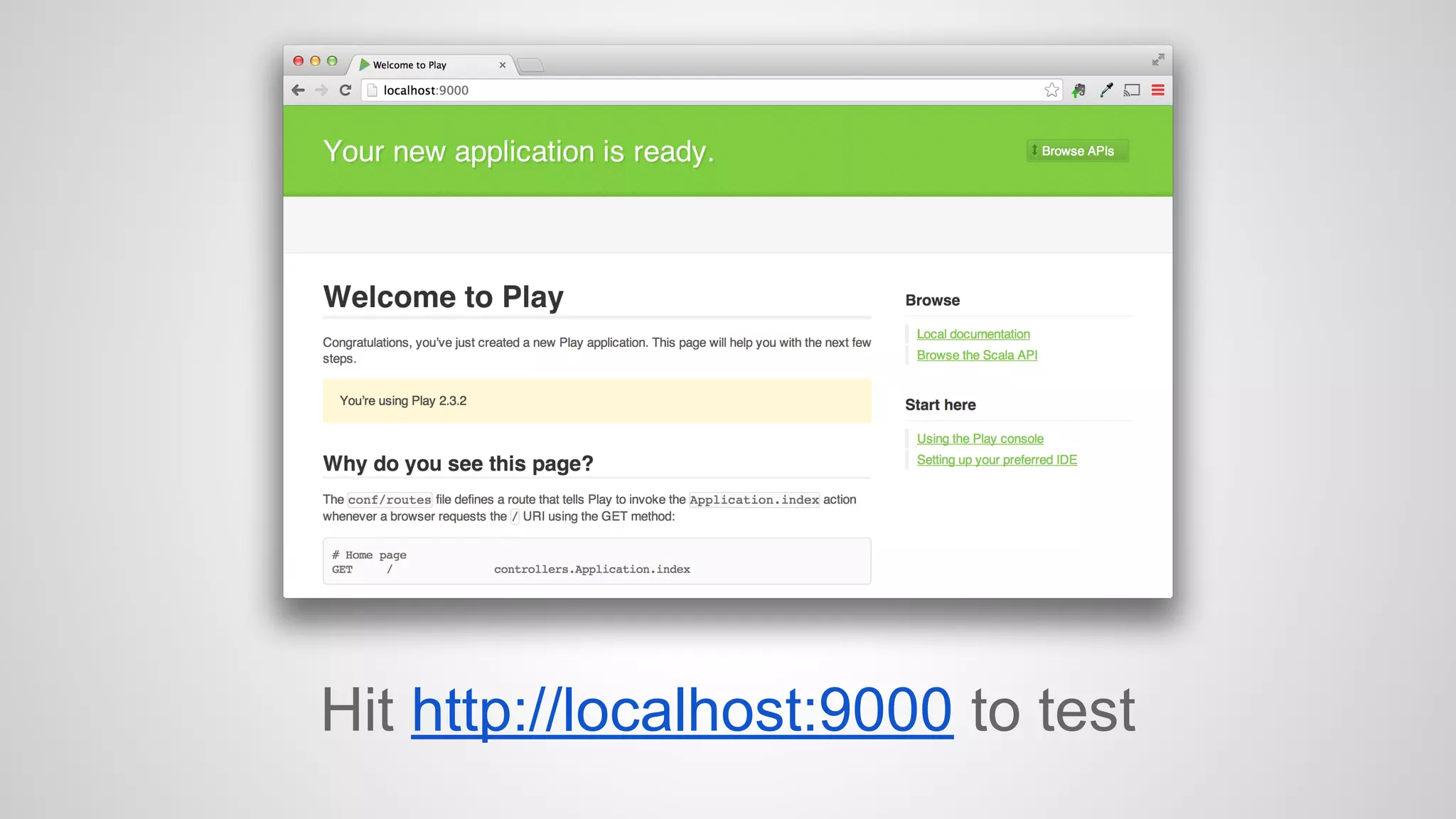Close the Welcome to Play tab
1456x819 pixels.
coord(503,65)
